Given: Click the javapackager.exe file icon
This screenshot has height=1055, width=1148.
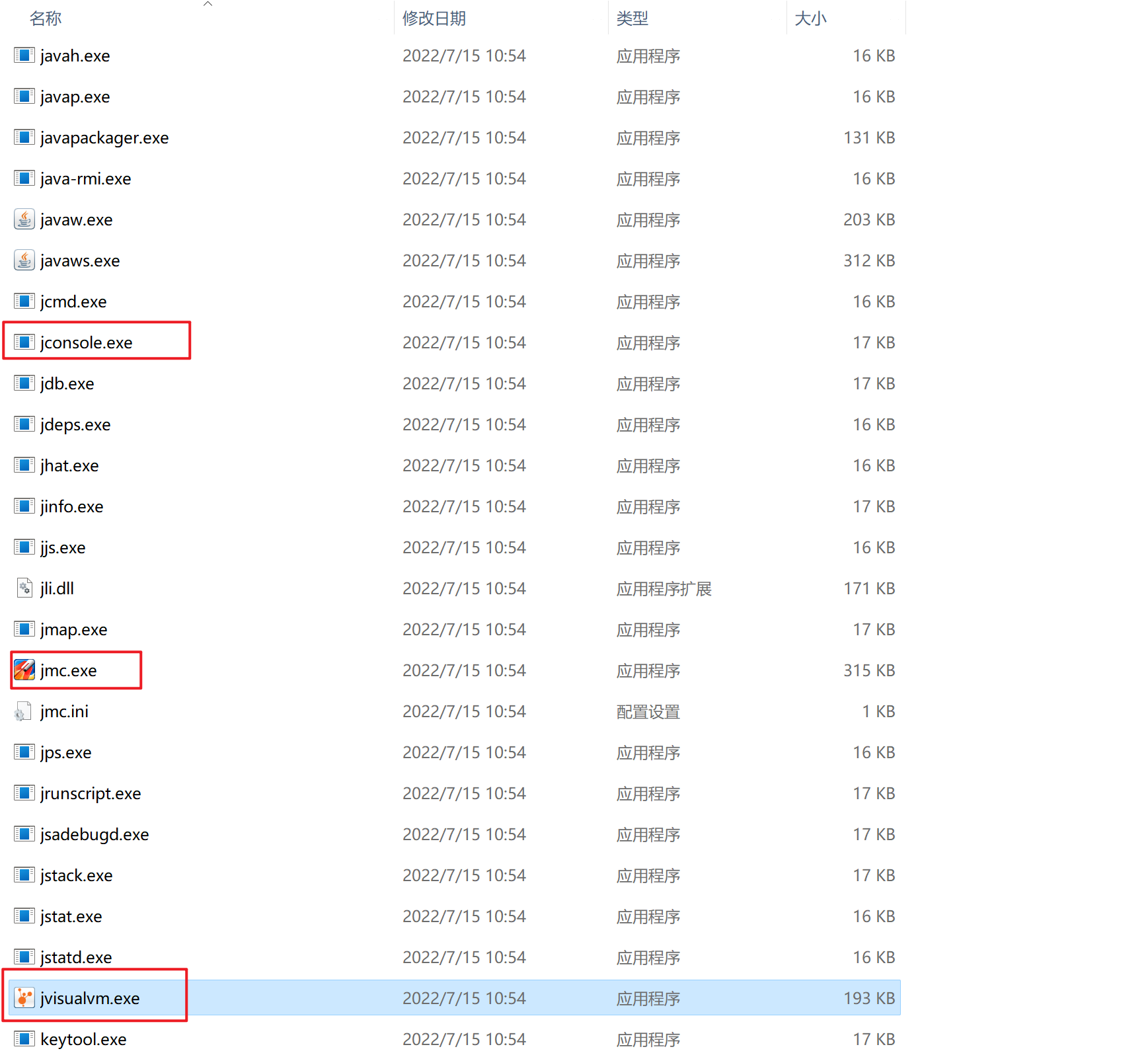Looking at the screenshot, I should coord(24,137).
